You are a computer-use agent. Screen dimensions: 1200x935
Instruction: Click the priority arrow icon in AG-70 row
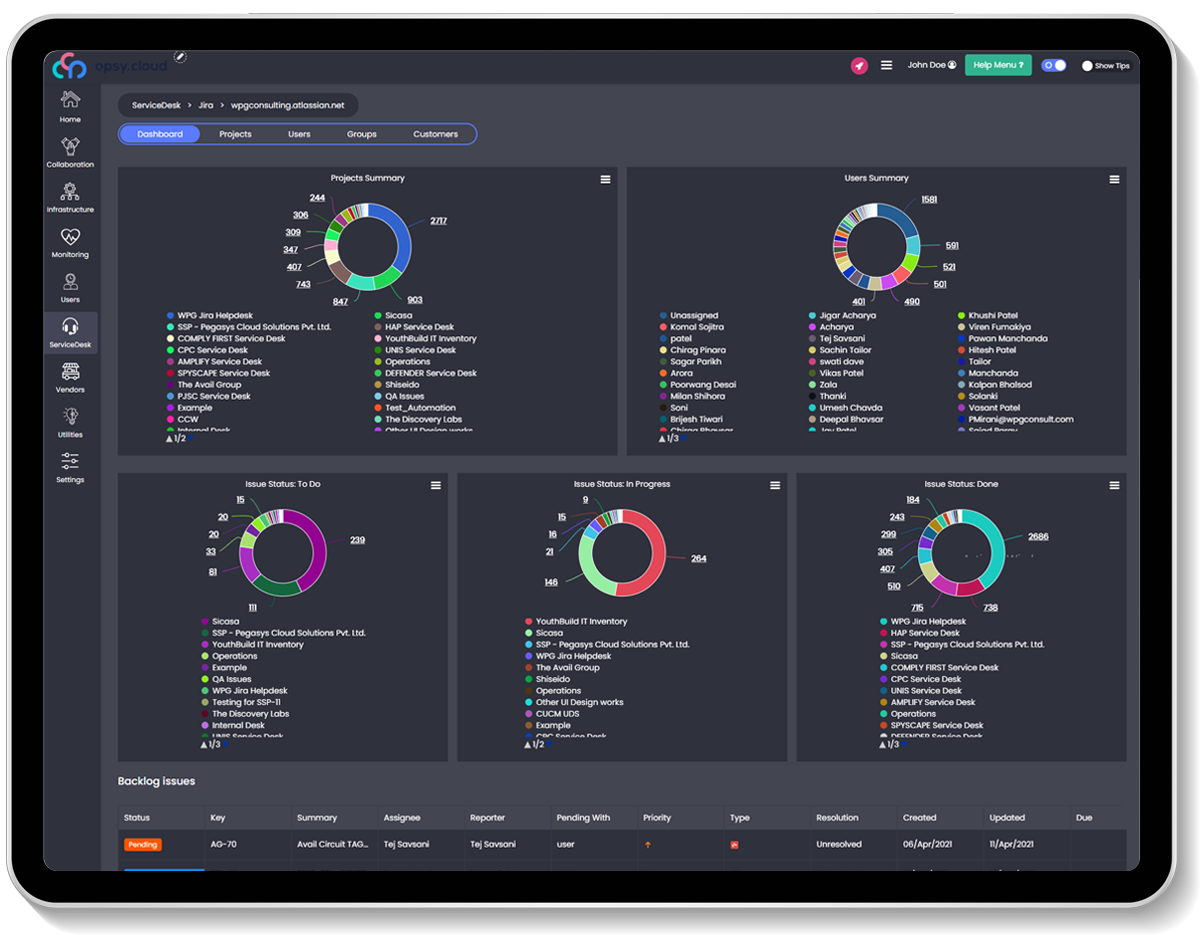648,845
